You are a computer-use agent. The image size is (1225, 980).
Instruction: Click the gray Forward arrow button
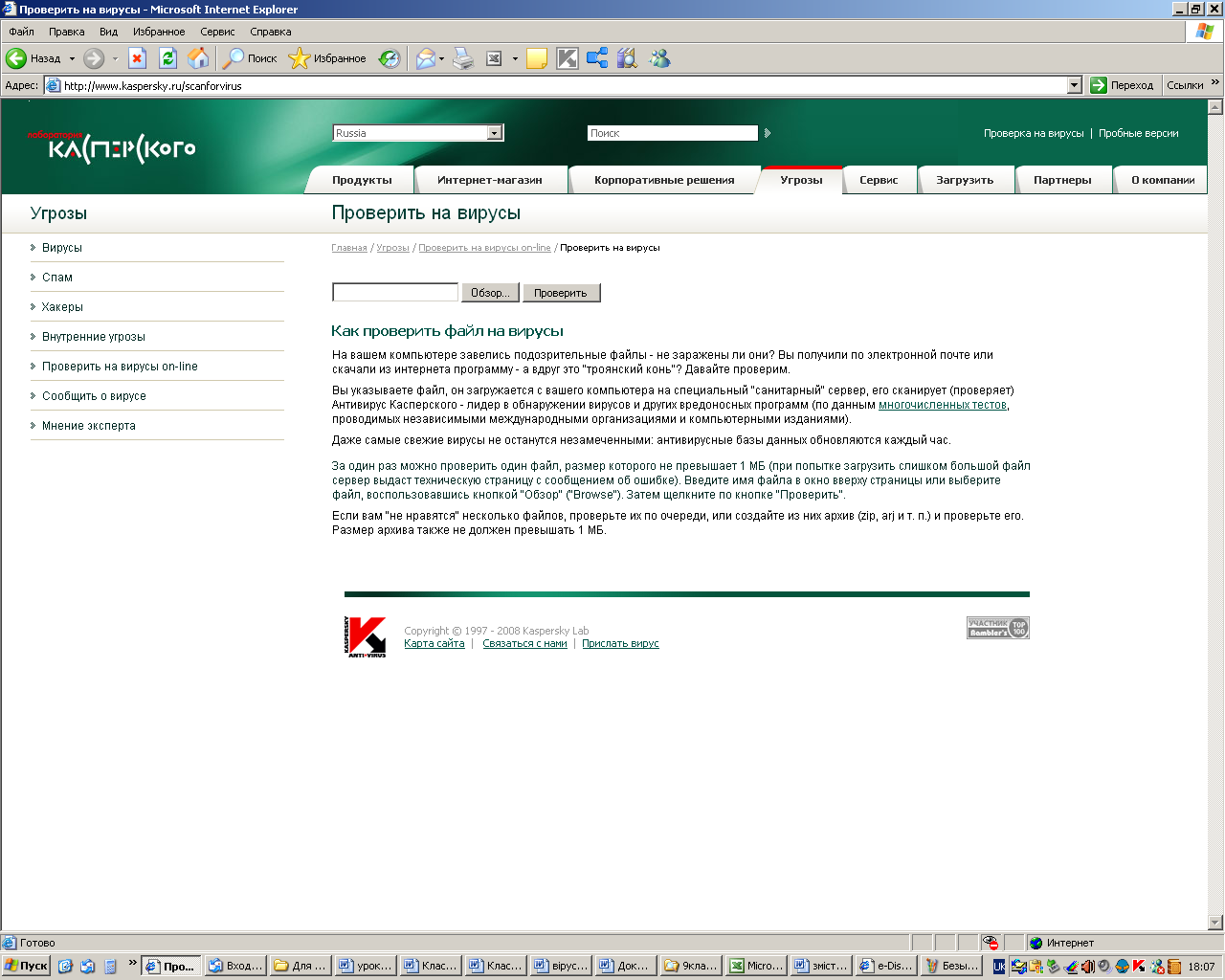coord(94,58)
